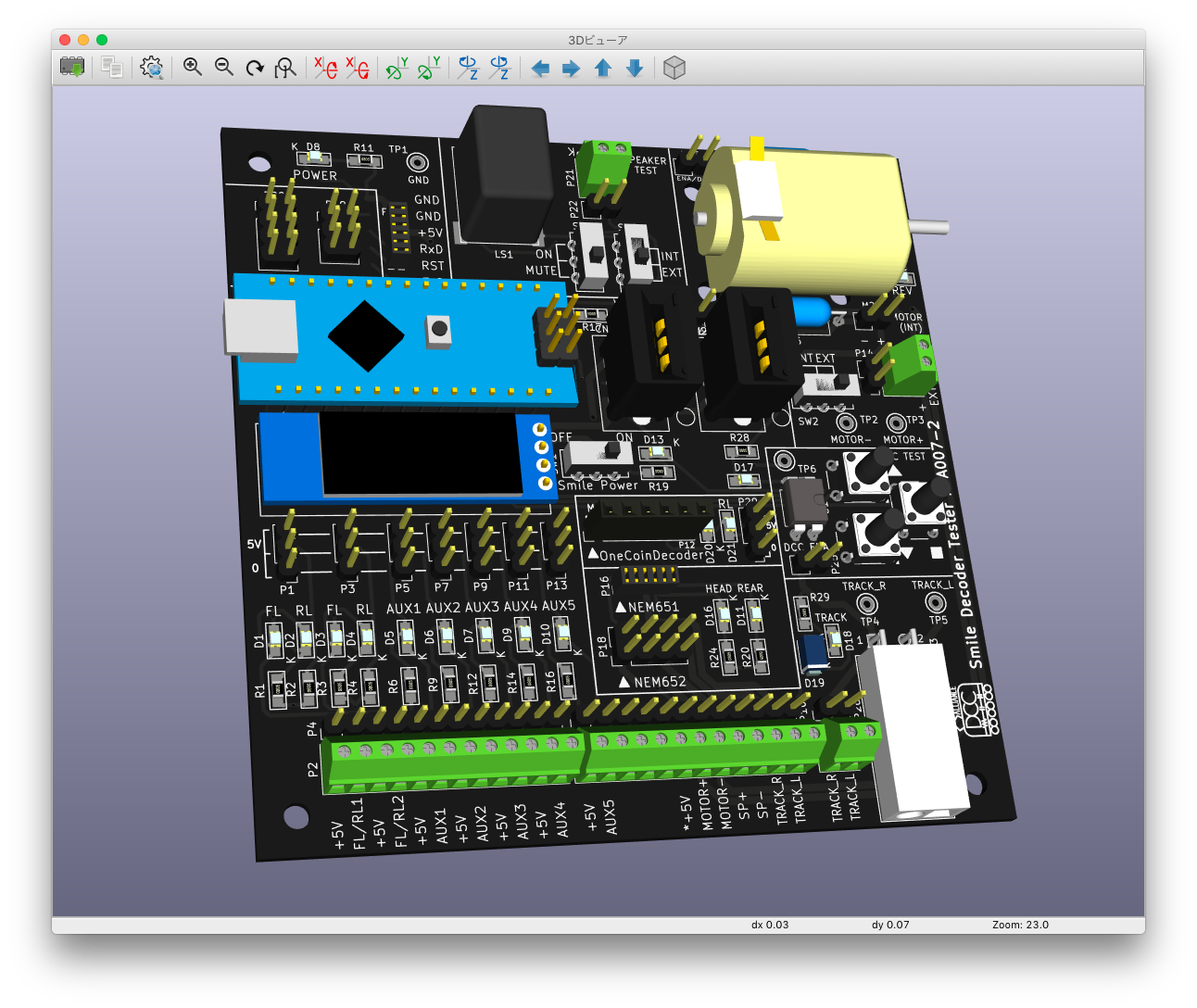Open 3D display options gear
The height and width of the screenshot is (1008, 1197).
(152, 68)
